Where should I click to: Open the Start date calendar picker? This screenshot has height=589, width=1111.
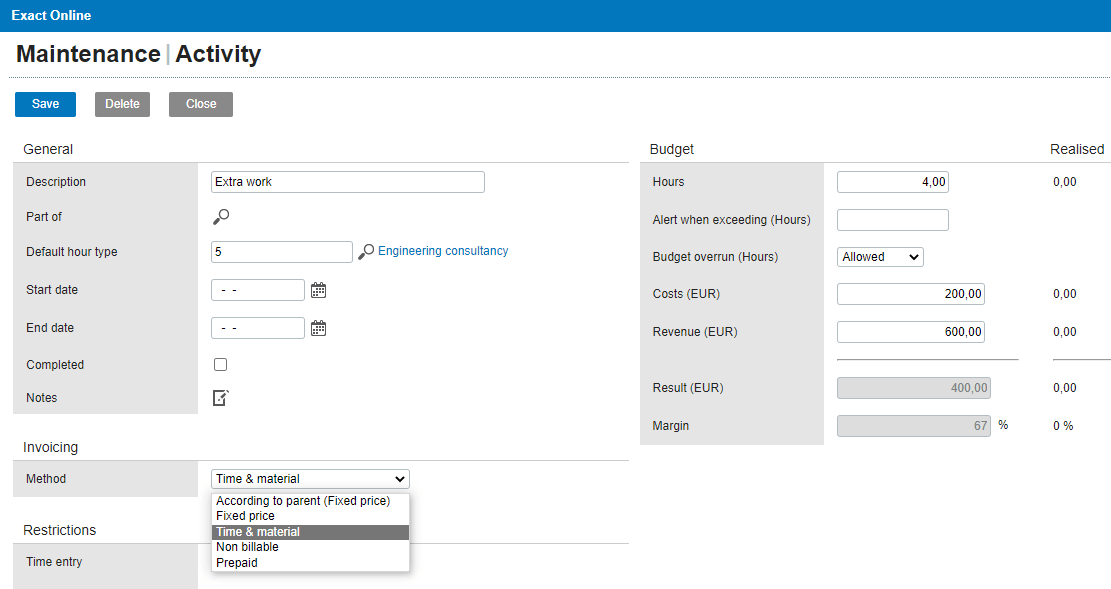coord(319,290)
